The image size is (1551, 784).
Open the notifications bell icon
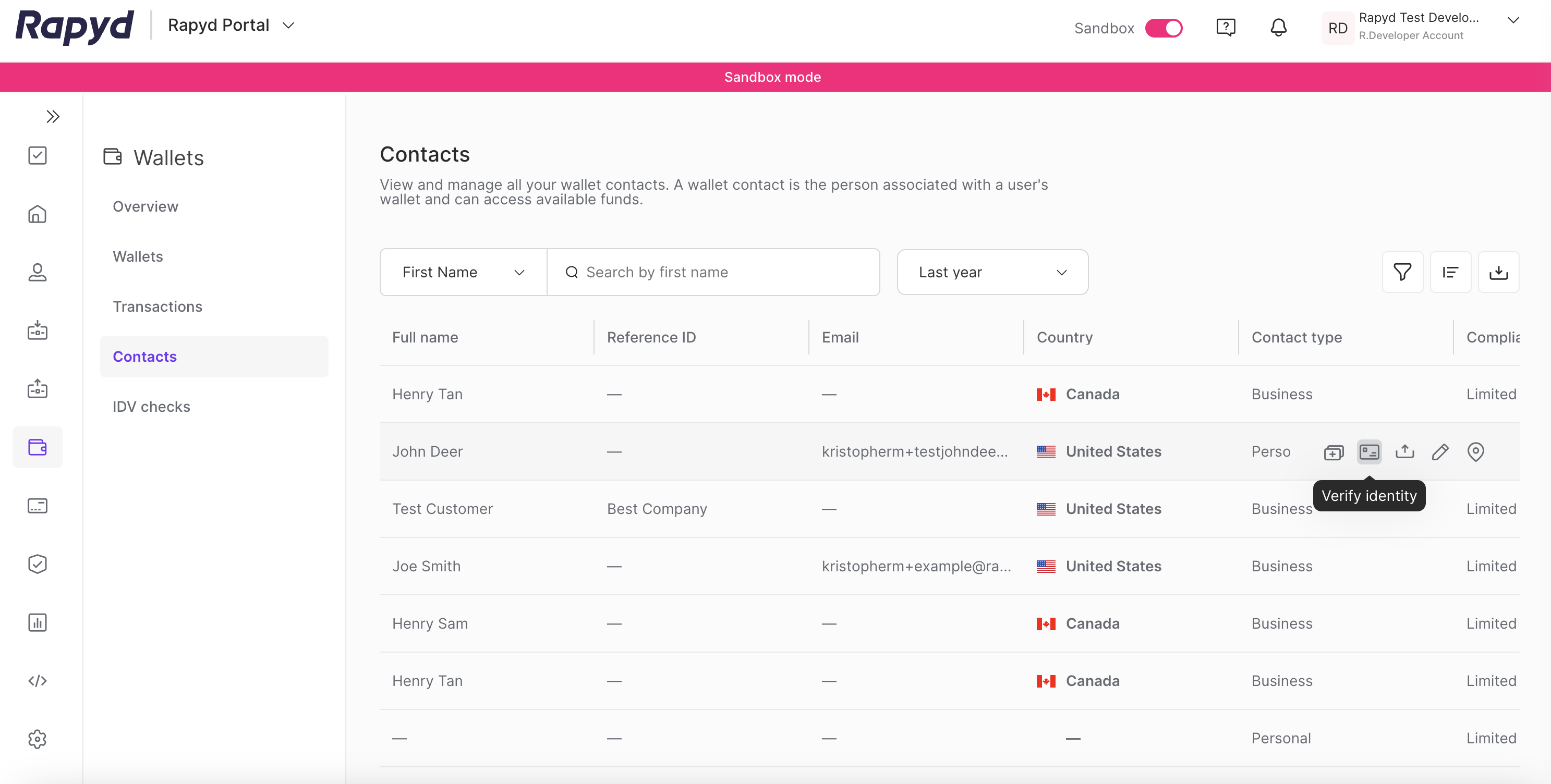click(x=1278, y=28)
